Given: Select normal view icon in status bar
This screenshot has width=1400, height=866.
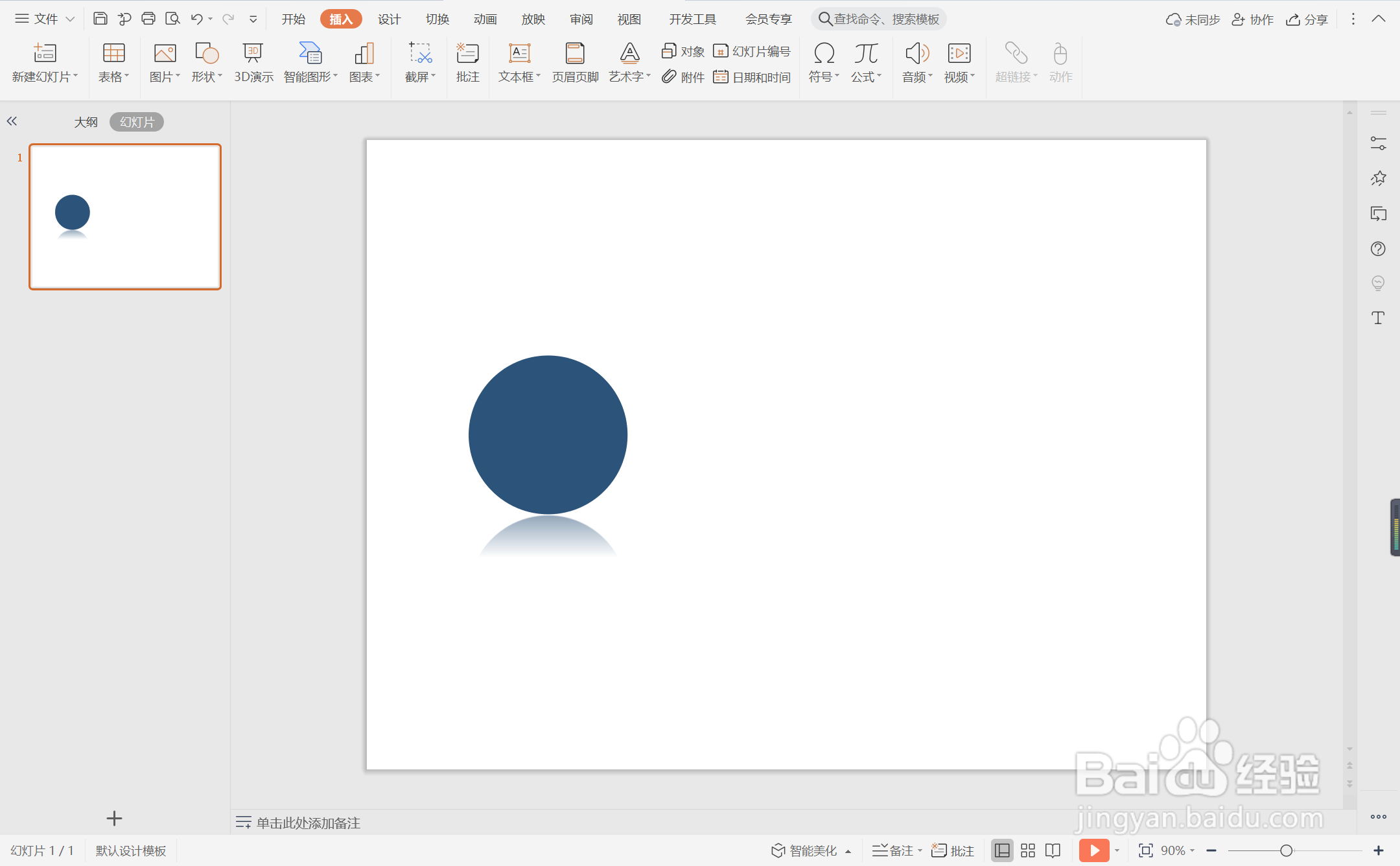Looking at the screenshot, I should (1002, 850).
